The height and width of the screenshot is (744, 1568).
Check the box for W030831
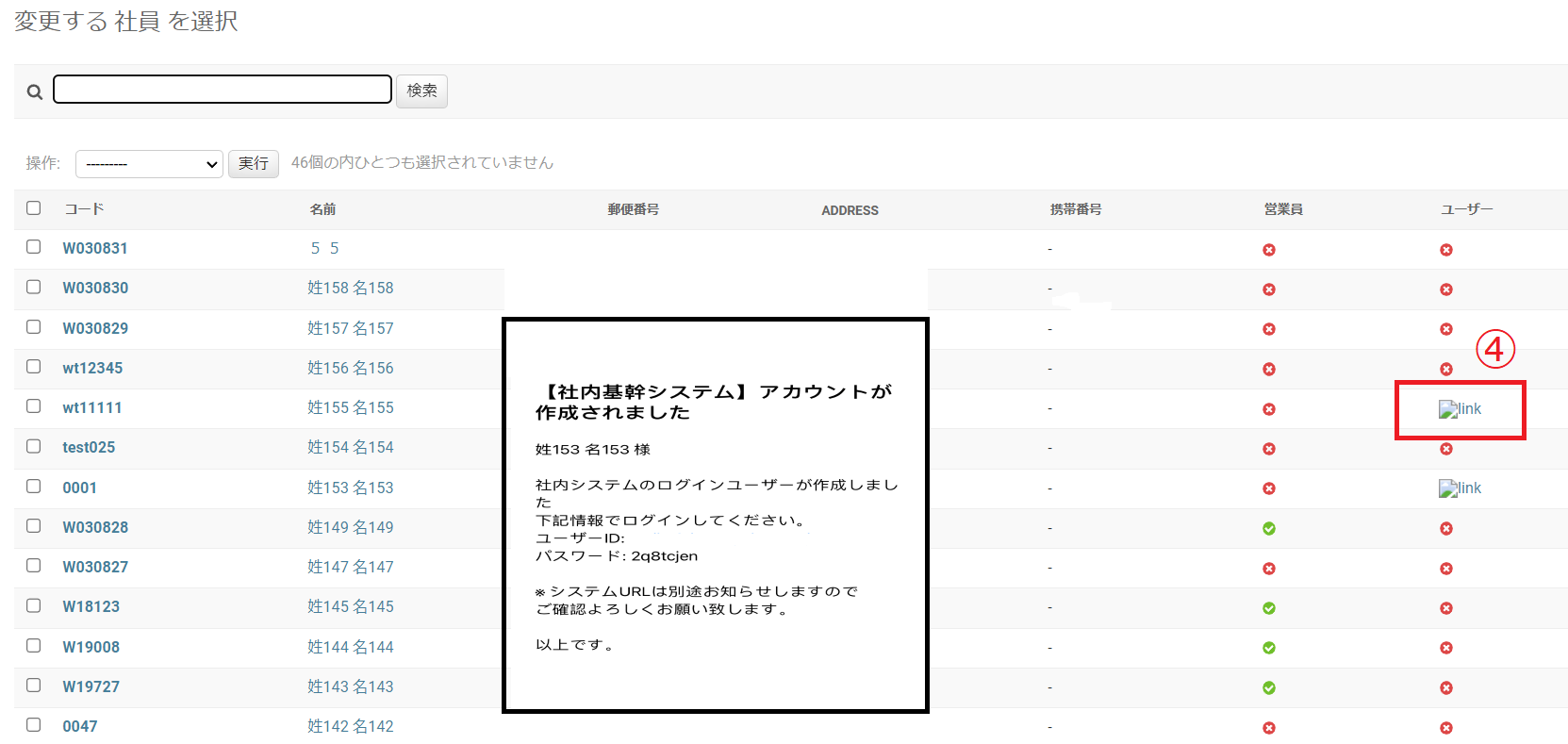34,247
